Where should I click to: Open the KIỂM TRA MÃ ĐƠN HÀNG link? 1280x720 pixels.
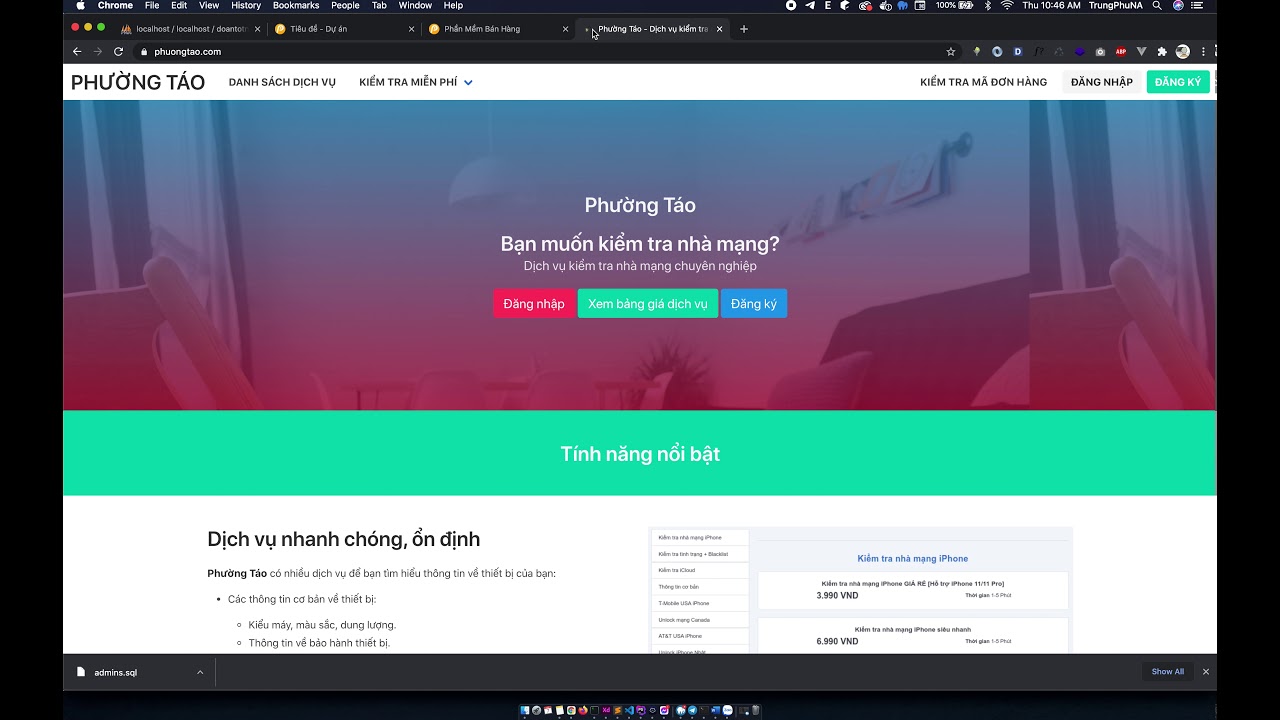tap(983, 82)
